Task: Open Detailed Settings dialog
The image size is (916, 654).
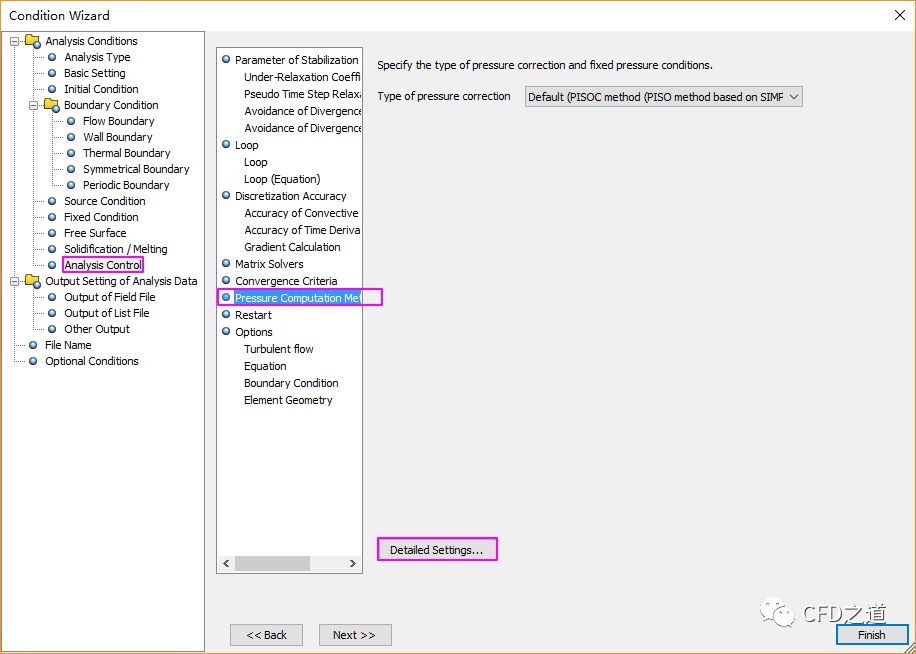Action: (x=436, y=550)
